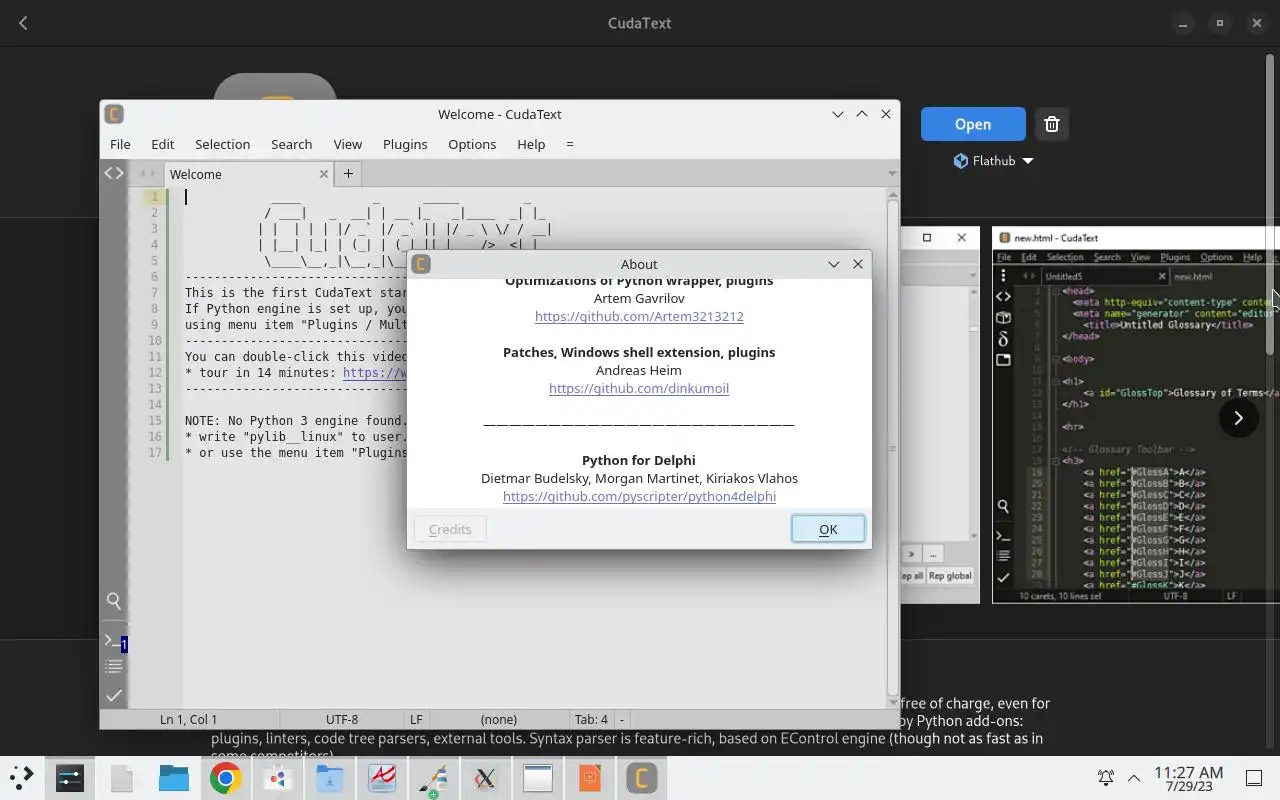Delete the app with the trash icon
The image size is (1280, 800).
1052,124
